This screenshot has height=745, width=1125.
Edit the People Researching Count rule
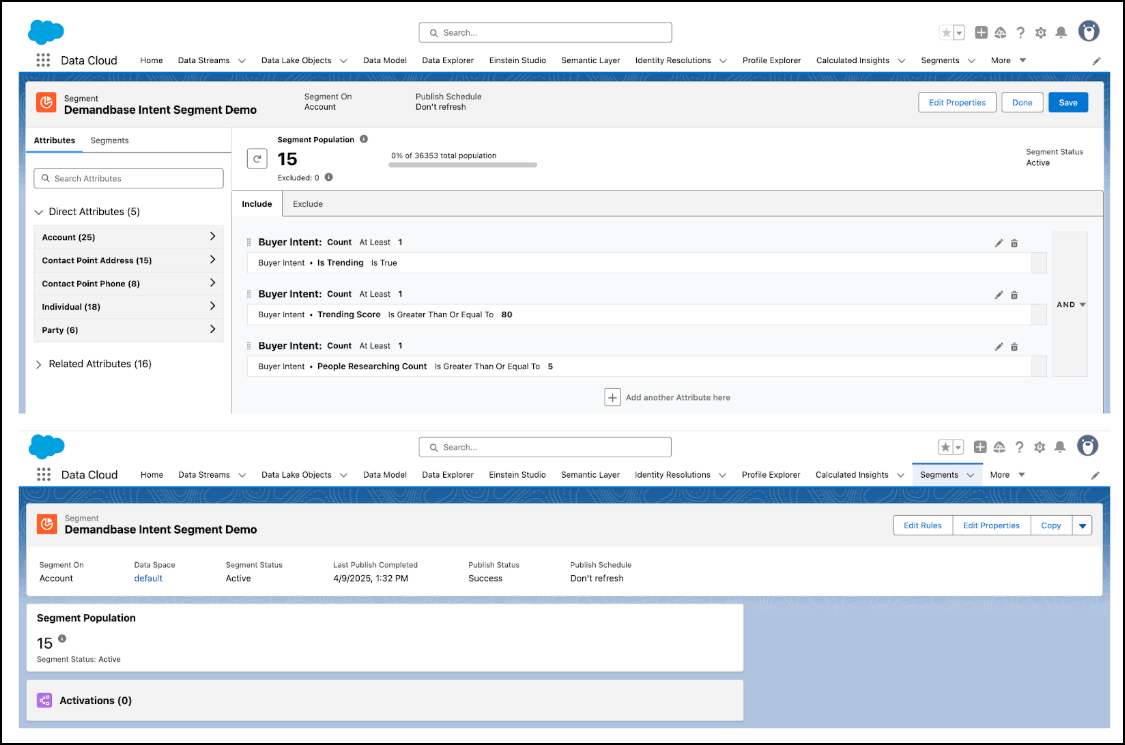(999, 347)
